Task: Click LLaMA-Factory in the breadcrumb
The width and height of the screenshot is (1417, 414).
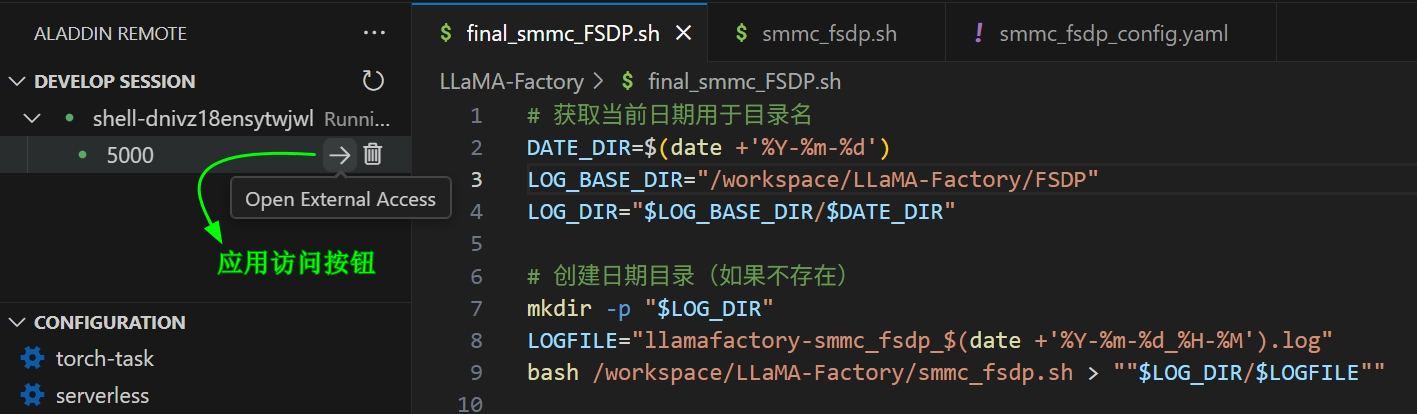Action: click(x=511, y=81)
